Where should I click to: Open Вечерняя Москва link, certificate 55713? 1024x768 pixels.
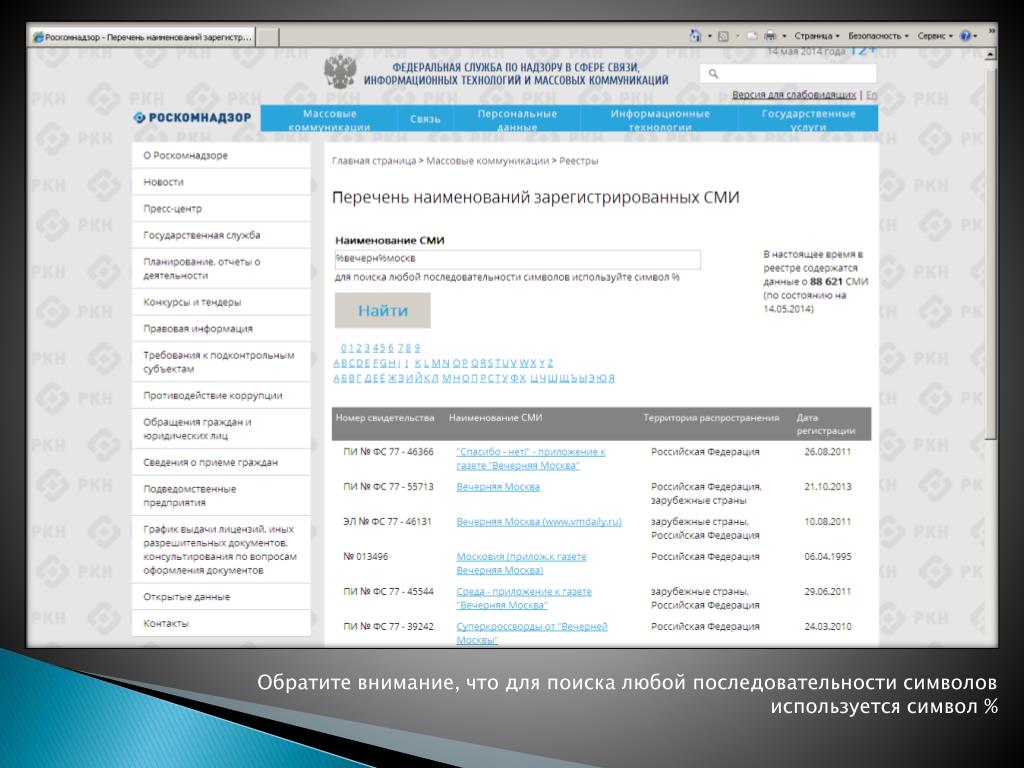pos(498,487)
